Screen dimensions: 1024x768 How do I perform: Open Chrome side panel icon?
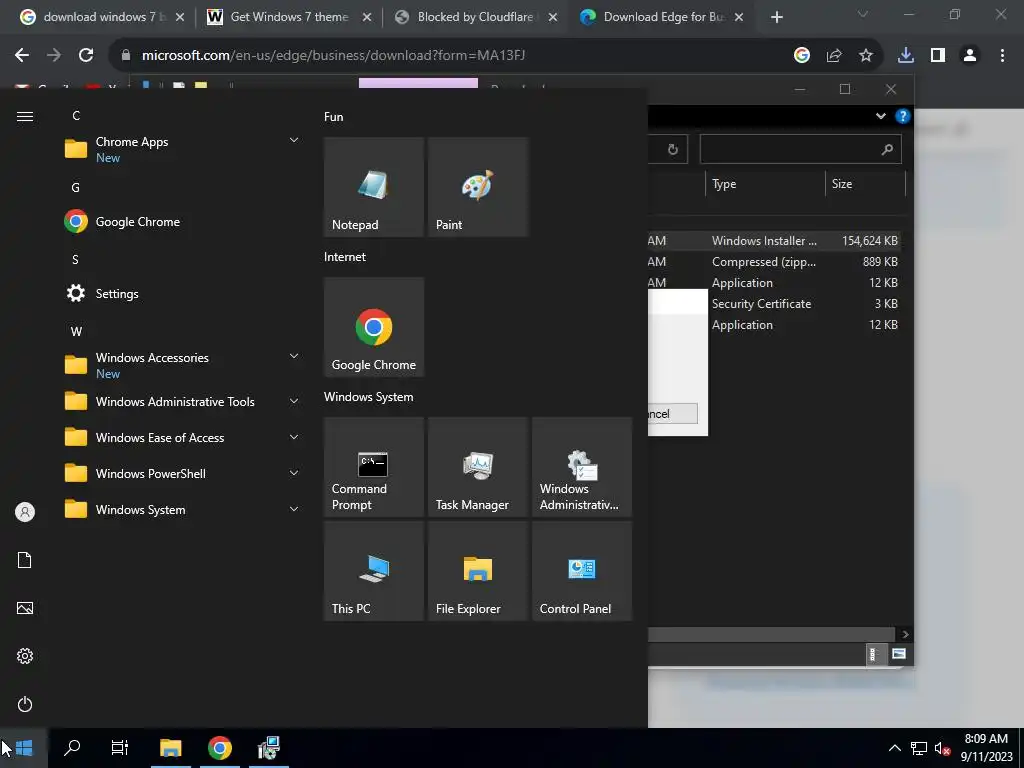pos(938,56)
